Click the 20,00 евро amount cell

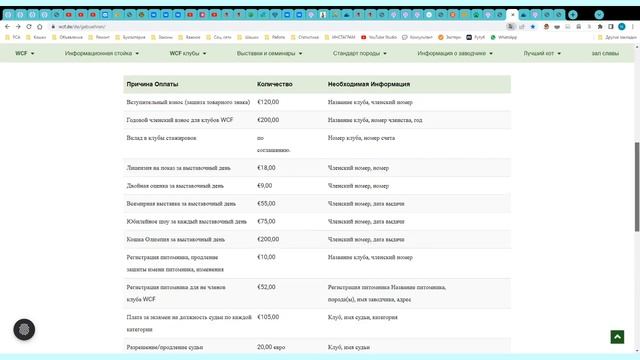(271, 347)
